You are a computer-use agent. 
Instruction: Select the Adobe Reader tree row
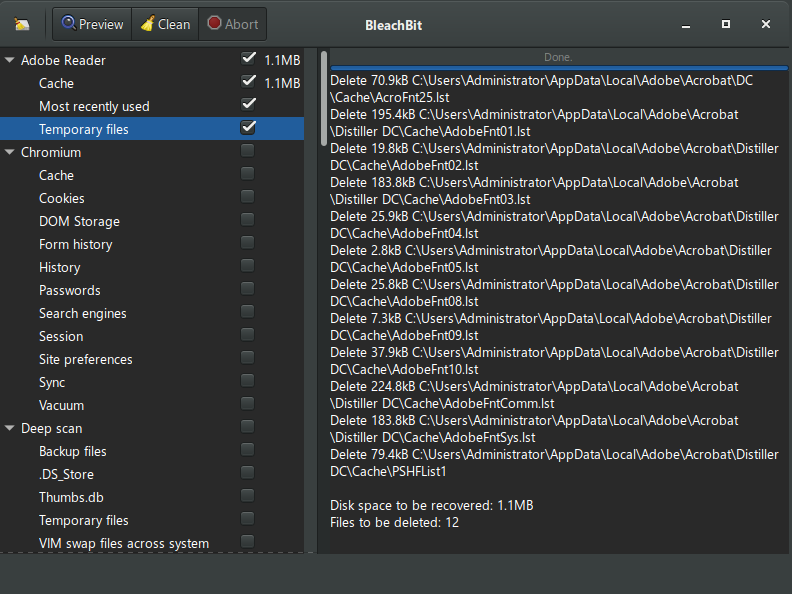tap(152, 60)
